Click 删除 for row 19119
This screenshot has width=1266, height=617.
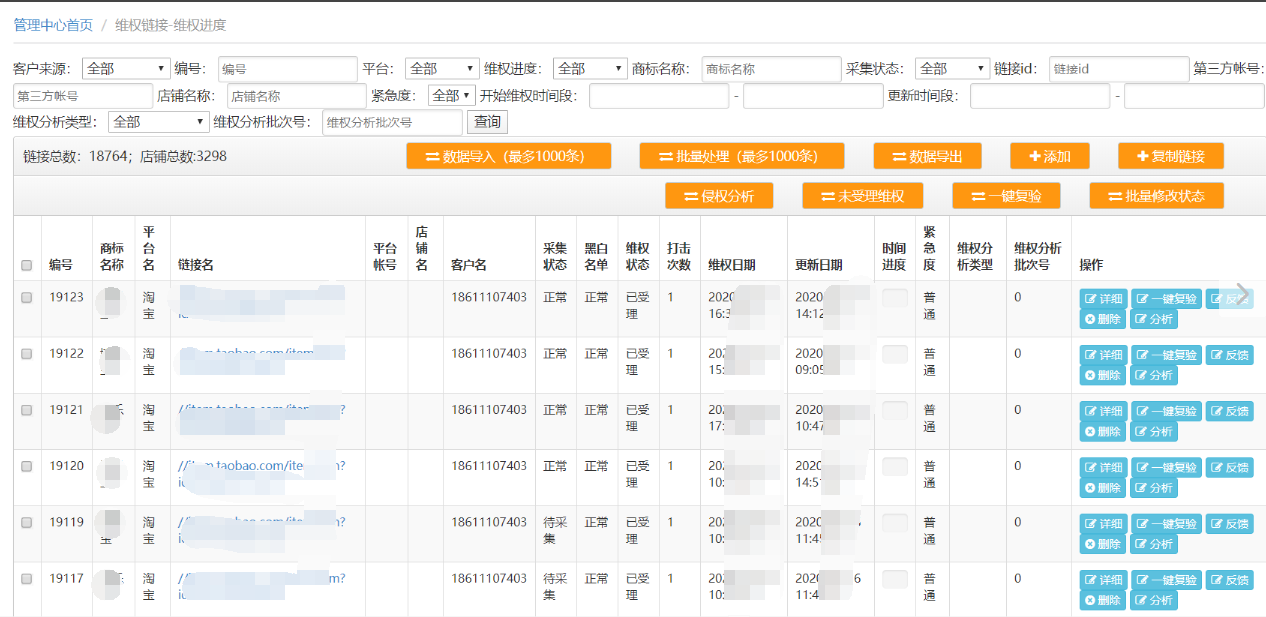pyautogui.click(x=1103, y=544)
